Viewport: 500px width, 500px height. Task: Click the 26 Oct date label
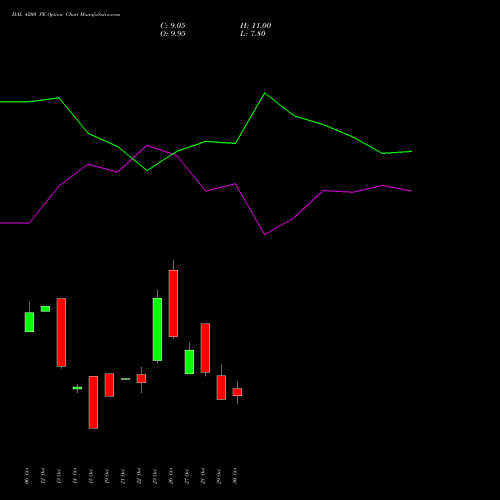[171, 476]
